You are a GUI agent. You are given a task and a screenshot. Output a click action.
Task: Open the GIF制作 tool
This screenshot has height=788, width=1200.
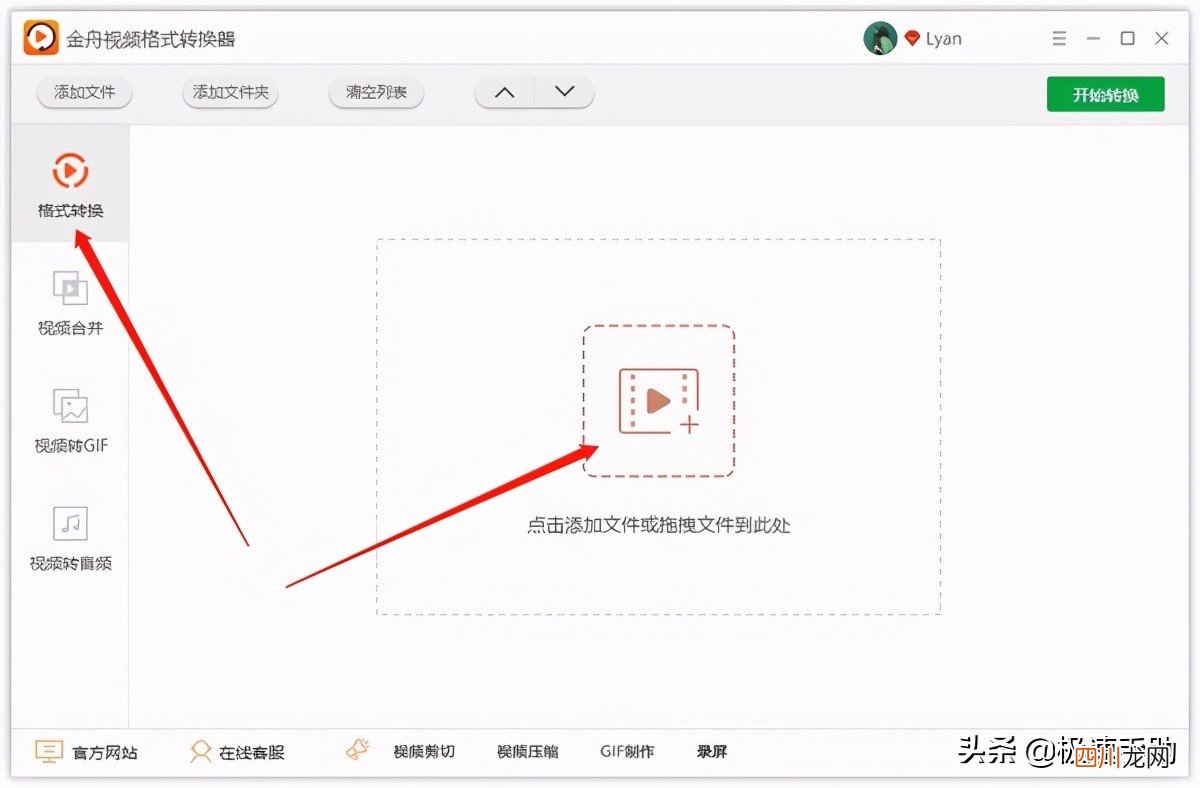click(x=627, y=752)
